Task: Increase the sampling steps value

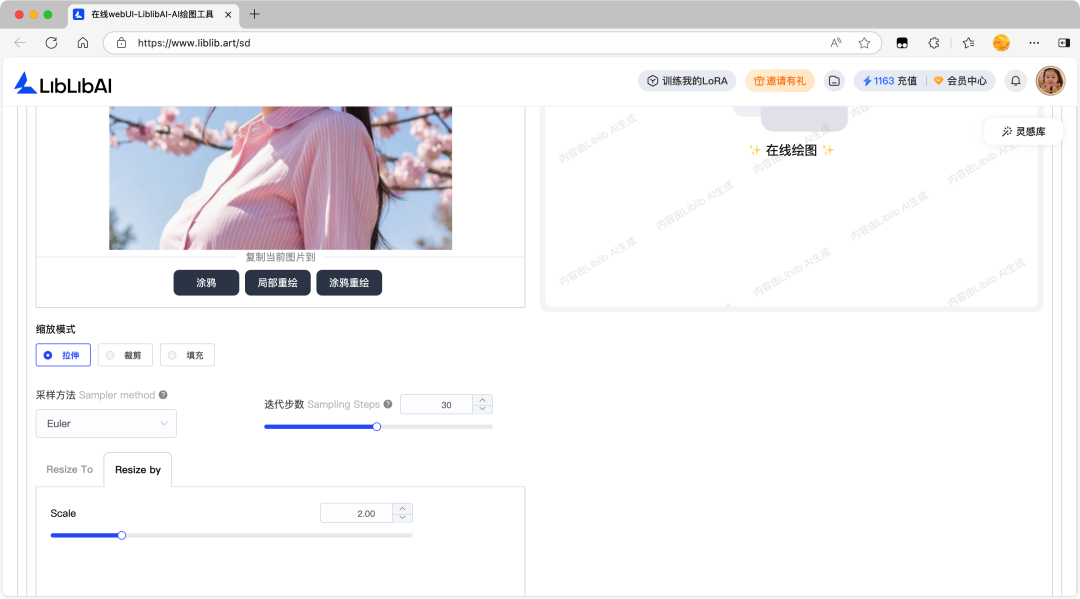Action: pos(482,400)
